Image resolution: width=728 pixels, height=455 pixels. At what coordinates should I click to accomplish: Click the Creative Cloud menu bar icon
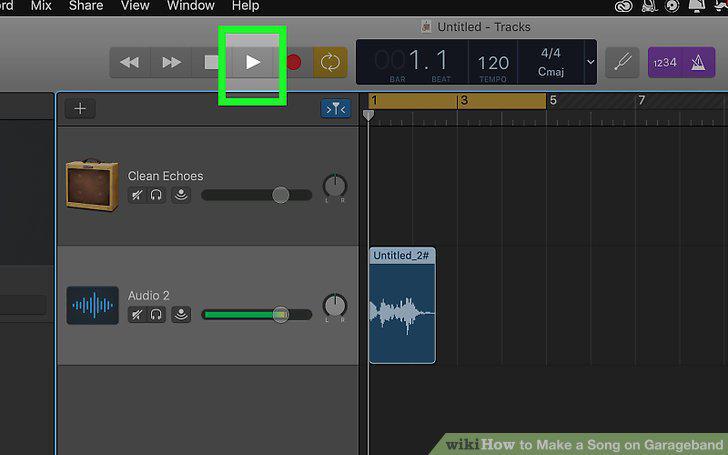point(624,6)
